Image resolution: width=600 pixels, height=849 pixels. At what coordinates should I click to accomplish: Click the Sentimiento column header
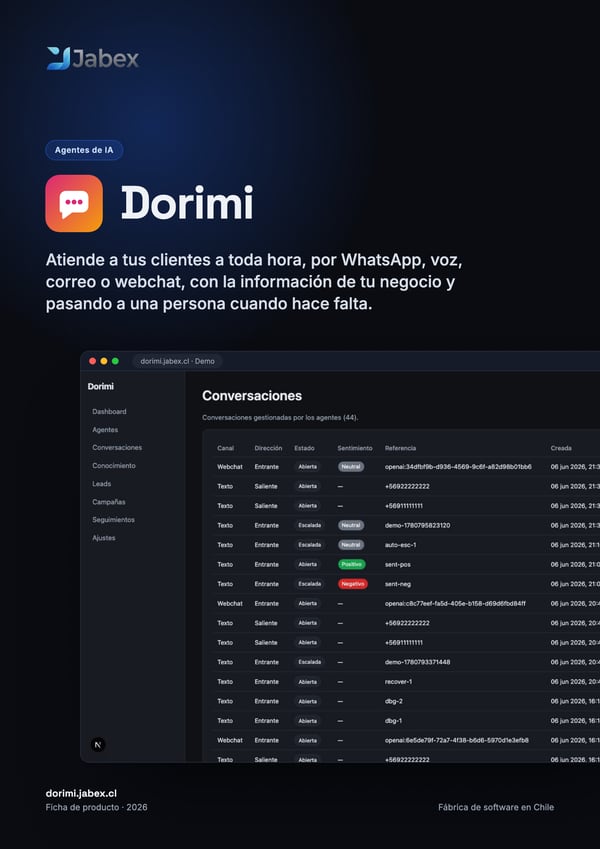click(x=355, y=448)
